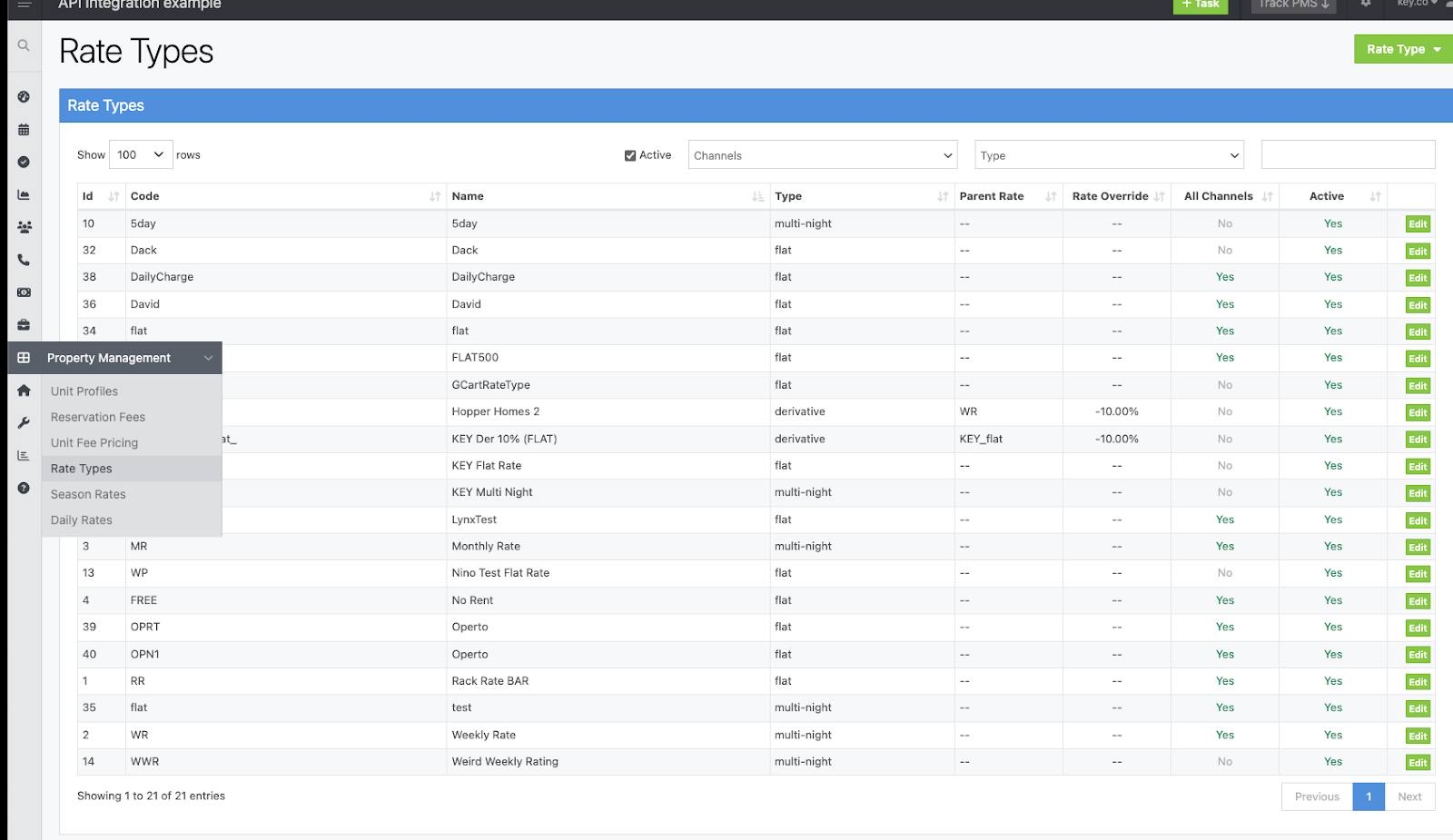1453x840 pixels.
Task: Change the Show rows count dropdown
Action: pos(141,154)
